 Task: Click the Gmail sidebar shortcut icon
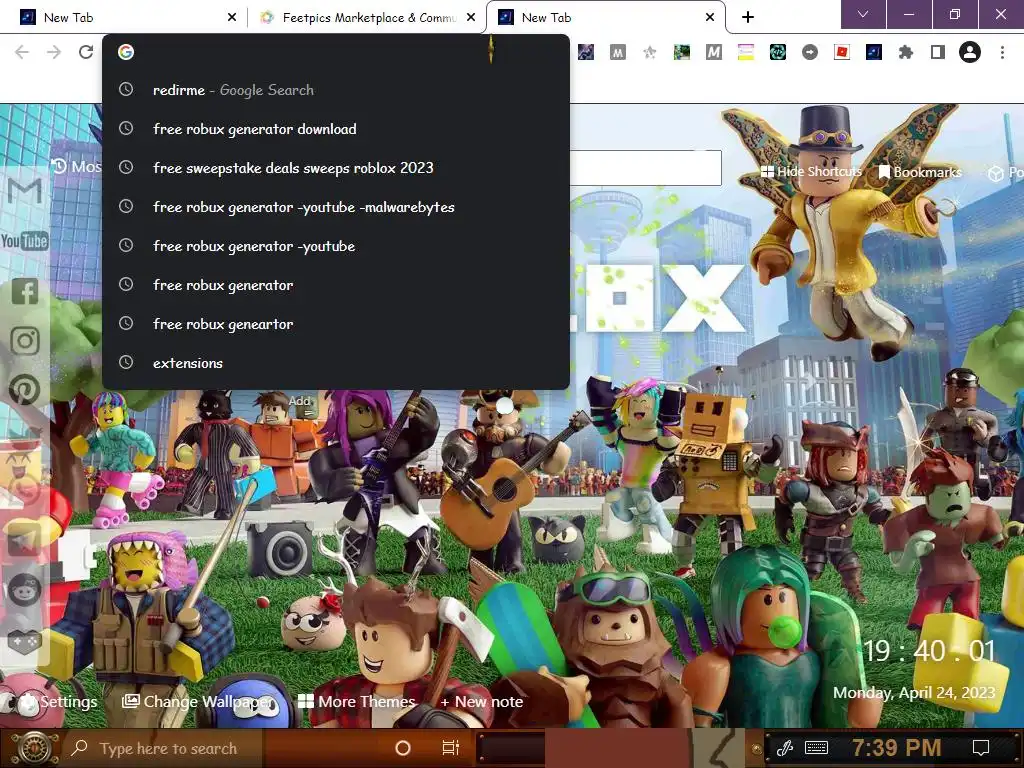(x=25, y=191)
